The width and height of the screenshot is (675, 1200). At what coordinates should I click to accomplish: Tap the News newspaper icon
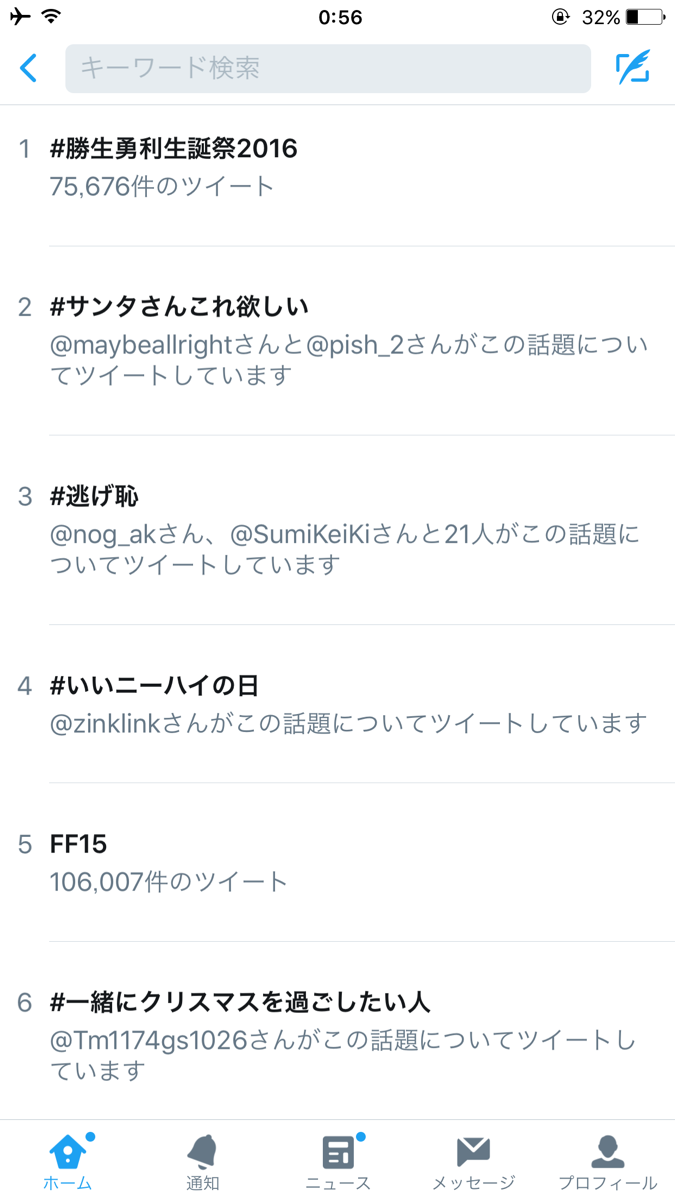click(338, 1152)
